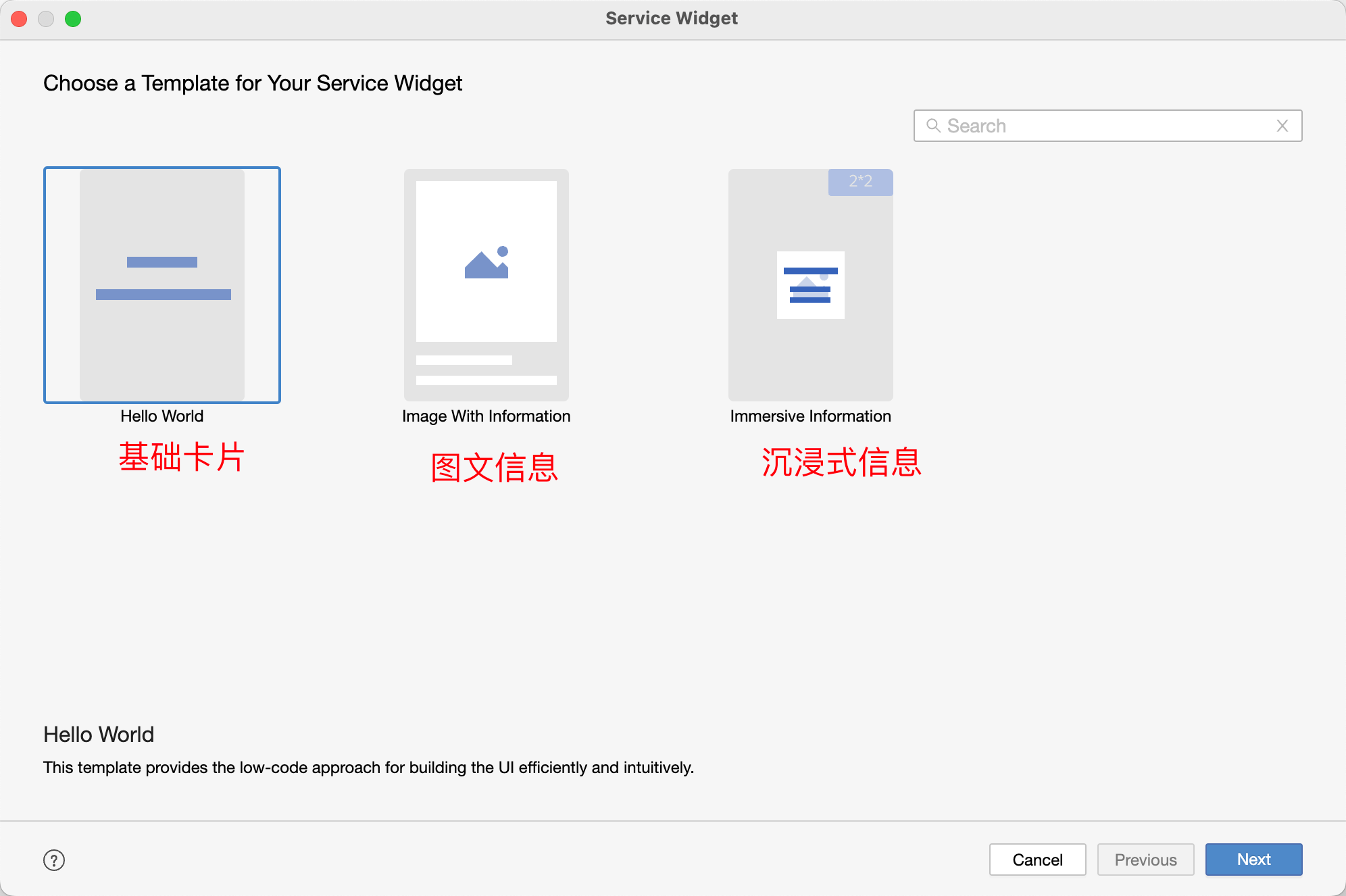Click the Hello World description heading
This screenshot has width=1346, height=896.
[99, 735]
